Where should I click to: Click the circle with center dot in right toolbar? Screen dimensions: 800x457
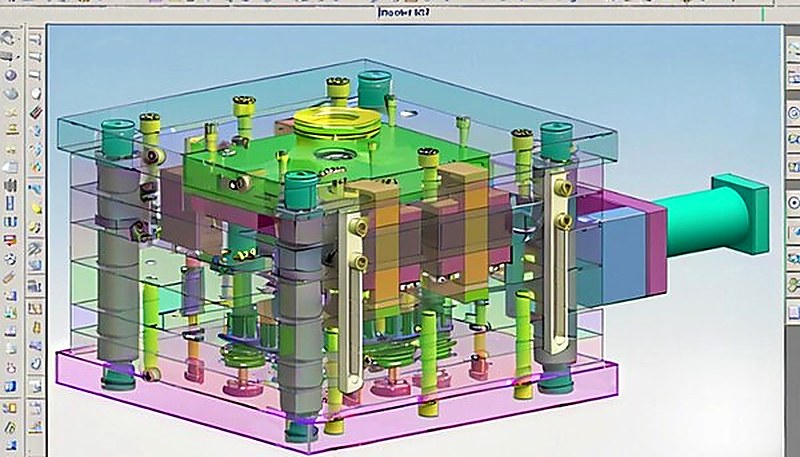pyautogui.click(x=794, y=202)
